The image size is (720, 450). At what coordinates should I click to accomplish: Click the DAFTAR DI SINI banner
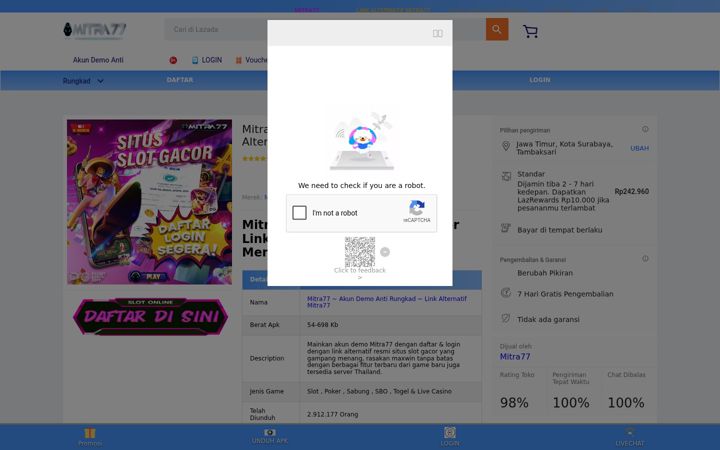[x=150, y=316]
